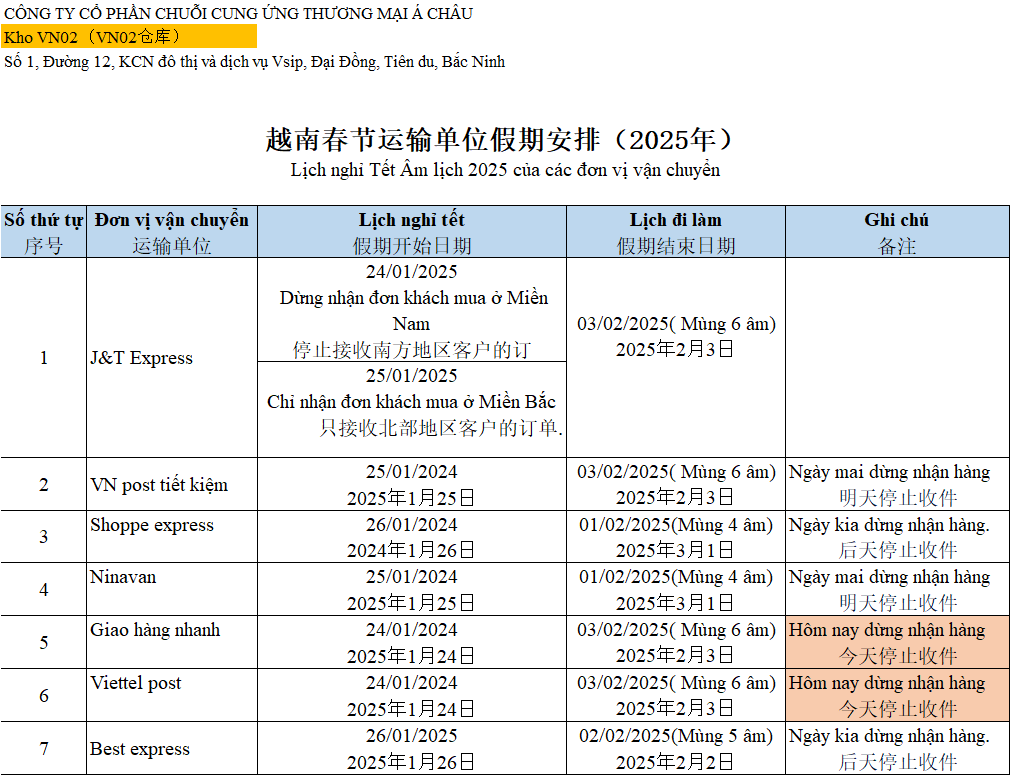
Task: Select the 'Ninavan' carrier cell
Action: 172,589
